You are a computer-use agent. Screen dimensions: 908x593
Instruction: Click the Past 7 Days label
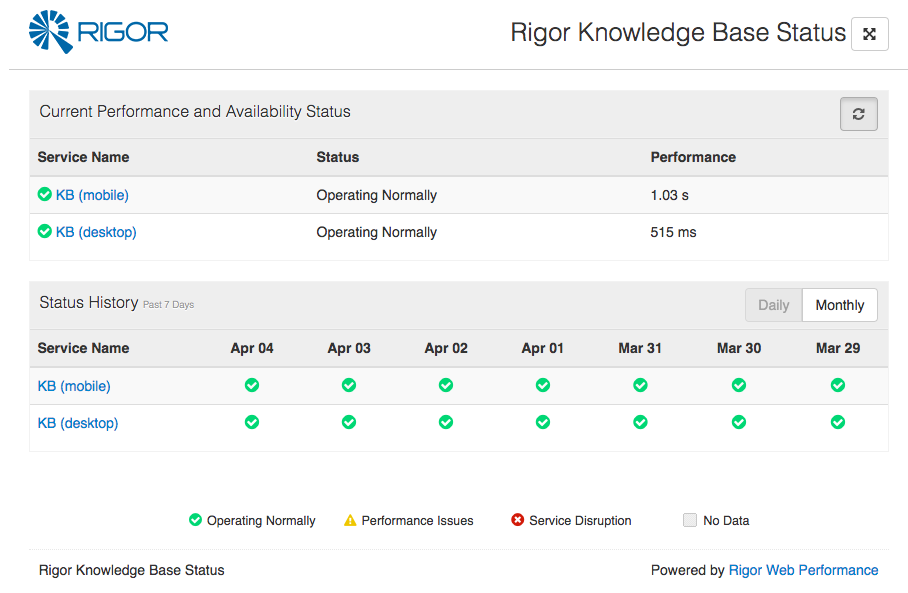point(169,305)
